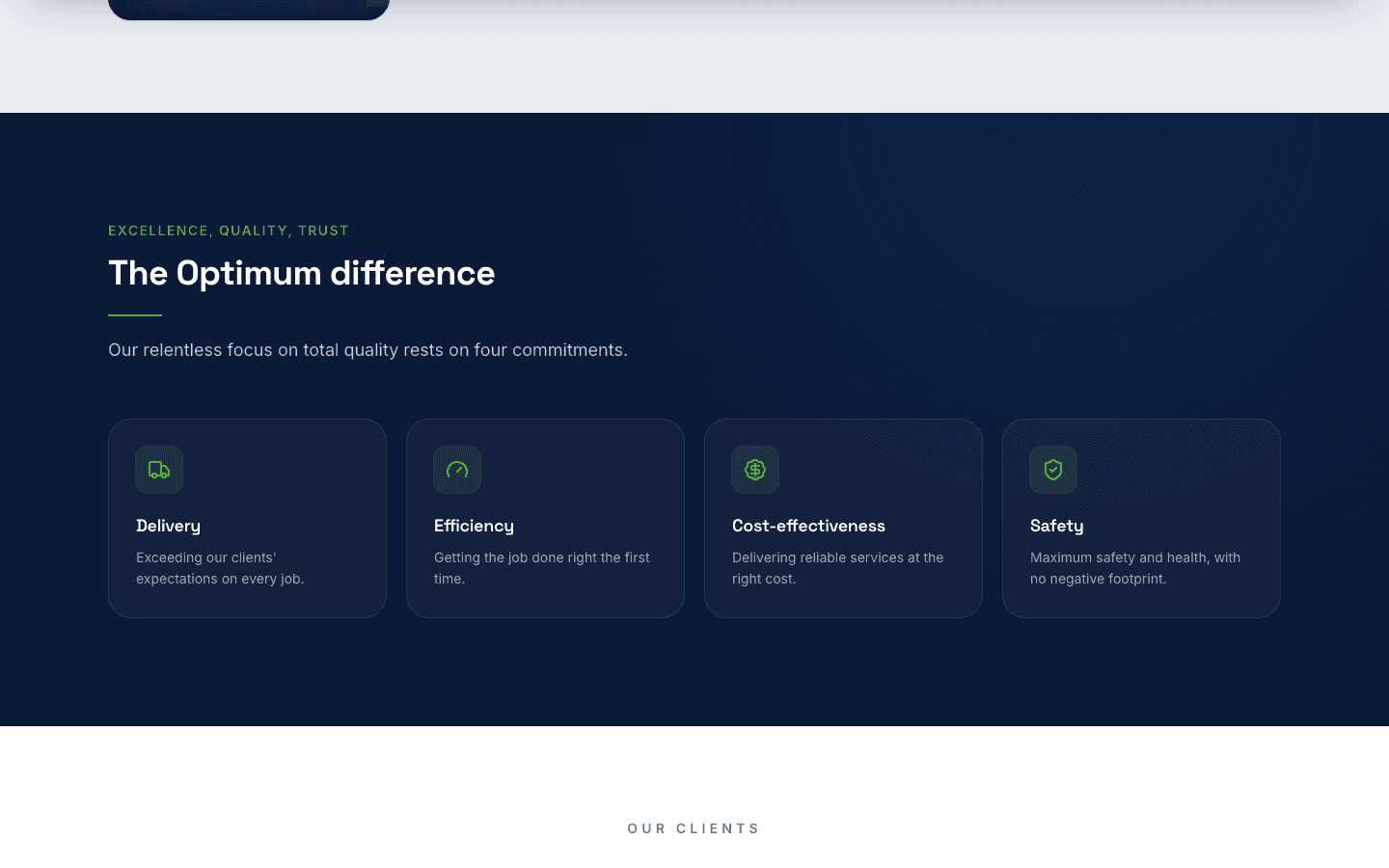Image resolution: width=1389 pixels, height=868 pixels.
Task: Select the "Safety" card heading
Action: pos(1057,526)
